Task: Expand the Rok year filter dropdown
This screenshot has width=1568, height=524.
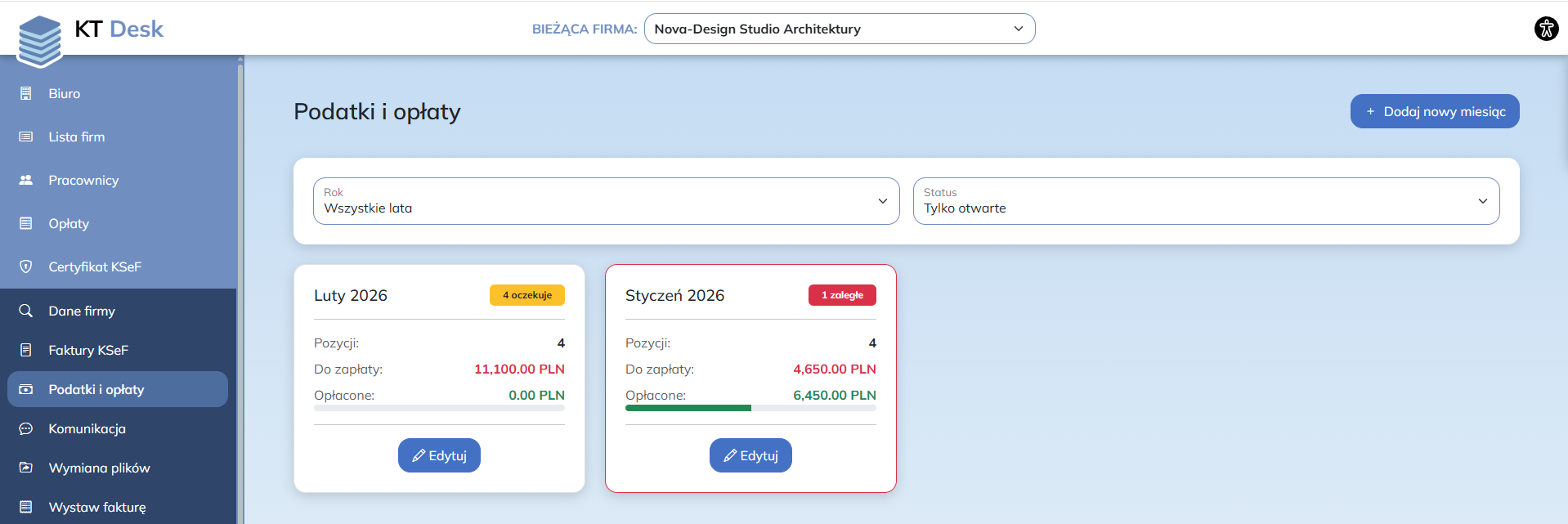Action: point(606,201)
